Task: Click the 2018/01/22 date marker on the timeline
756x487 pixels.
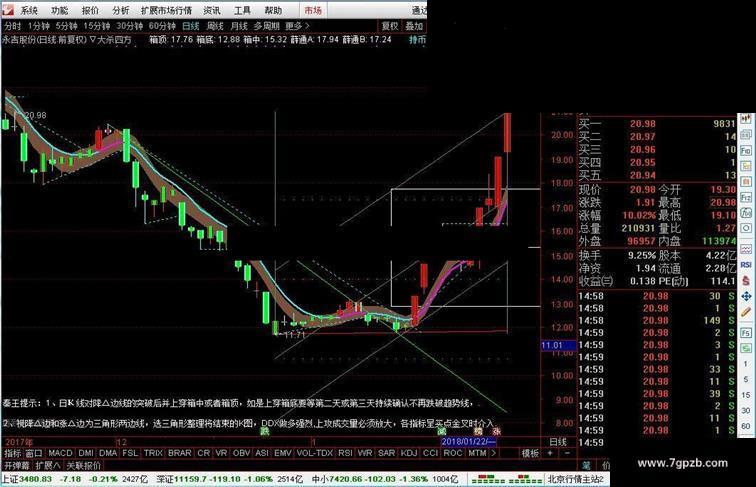Action: click(x=468, y=441)
